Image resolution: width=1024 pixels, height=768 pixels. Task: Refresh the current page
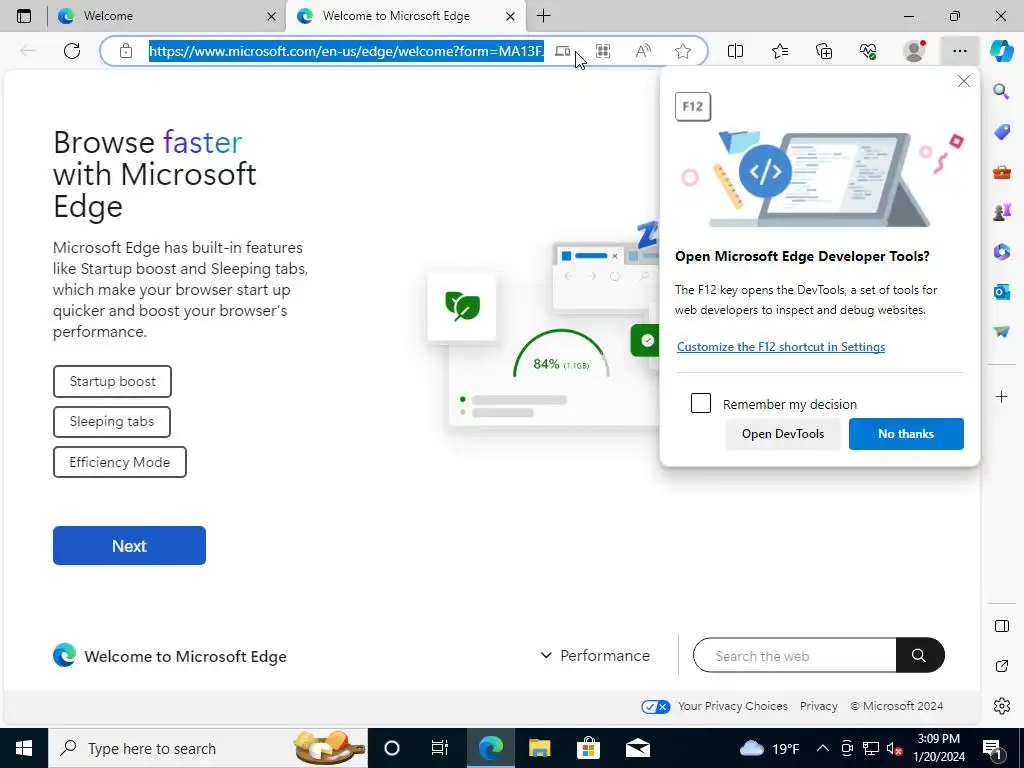click(x=72, y=51)
